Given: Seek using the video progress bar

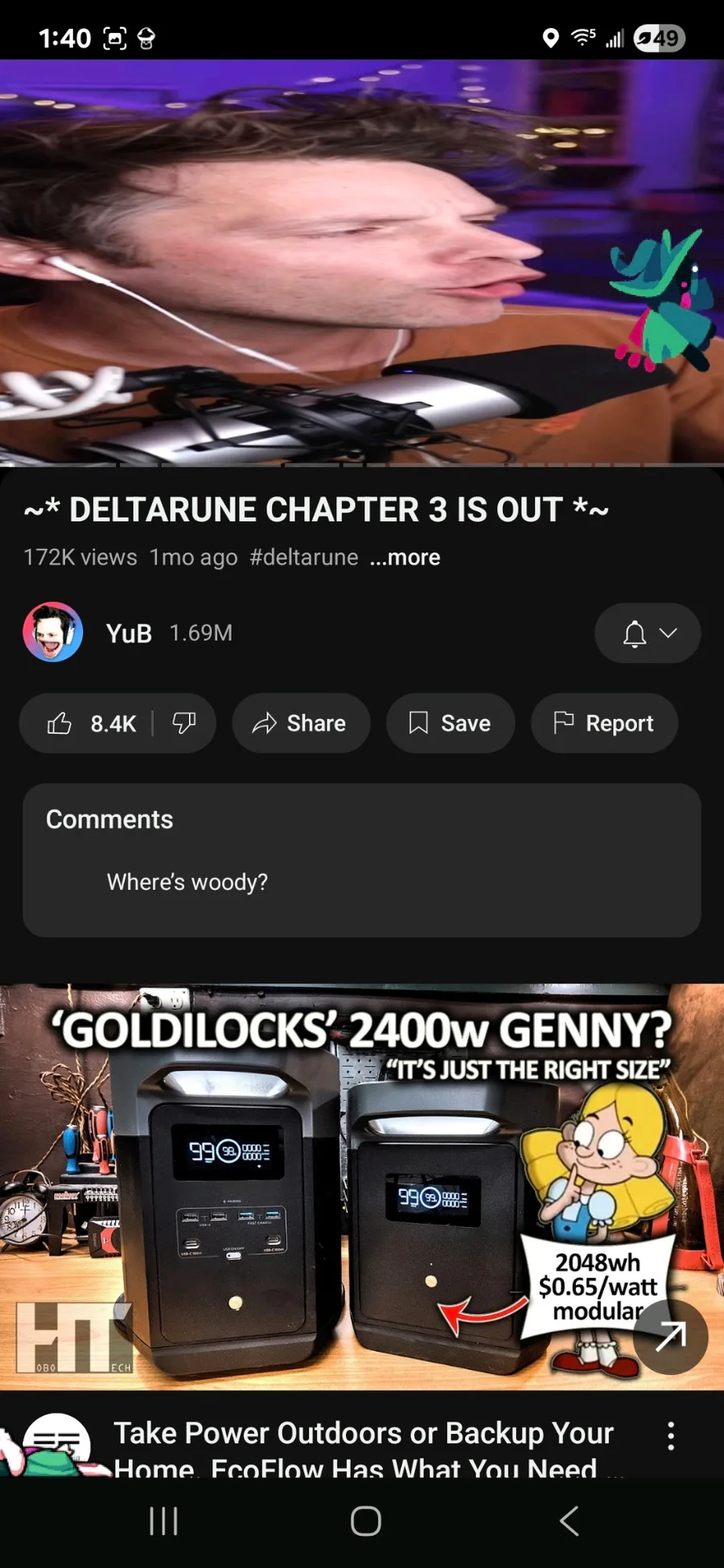Looking at the screenshot, I should (x=362, y=465).
